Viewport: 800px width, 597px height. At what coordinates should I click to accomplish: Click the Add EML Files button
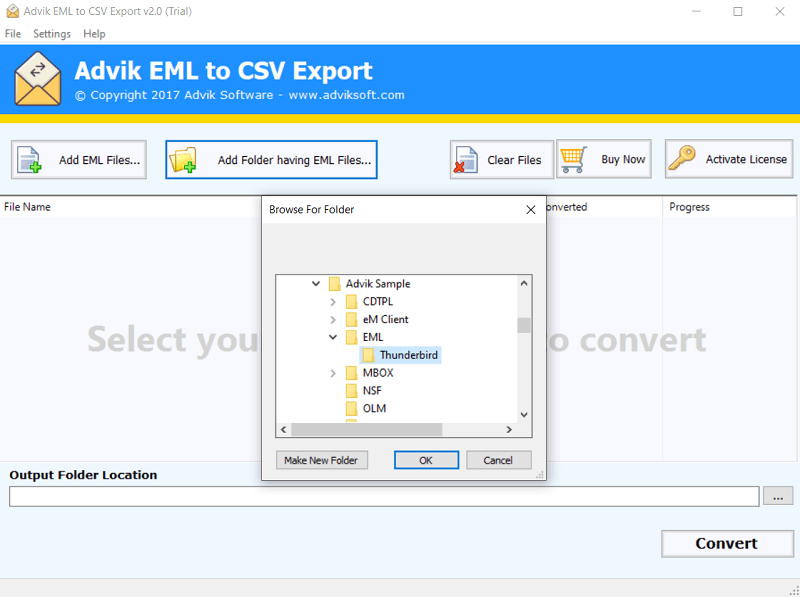coord(79,160)
